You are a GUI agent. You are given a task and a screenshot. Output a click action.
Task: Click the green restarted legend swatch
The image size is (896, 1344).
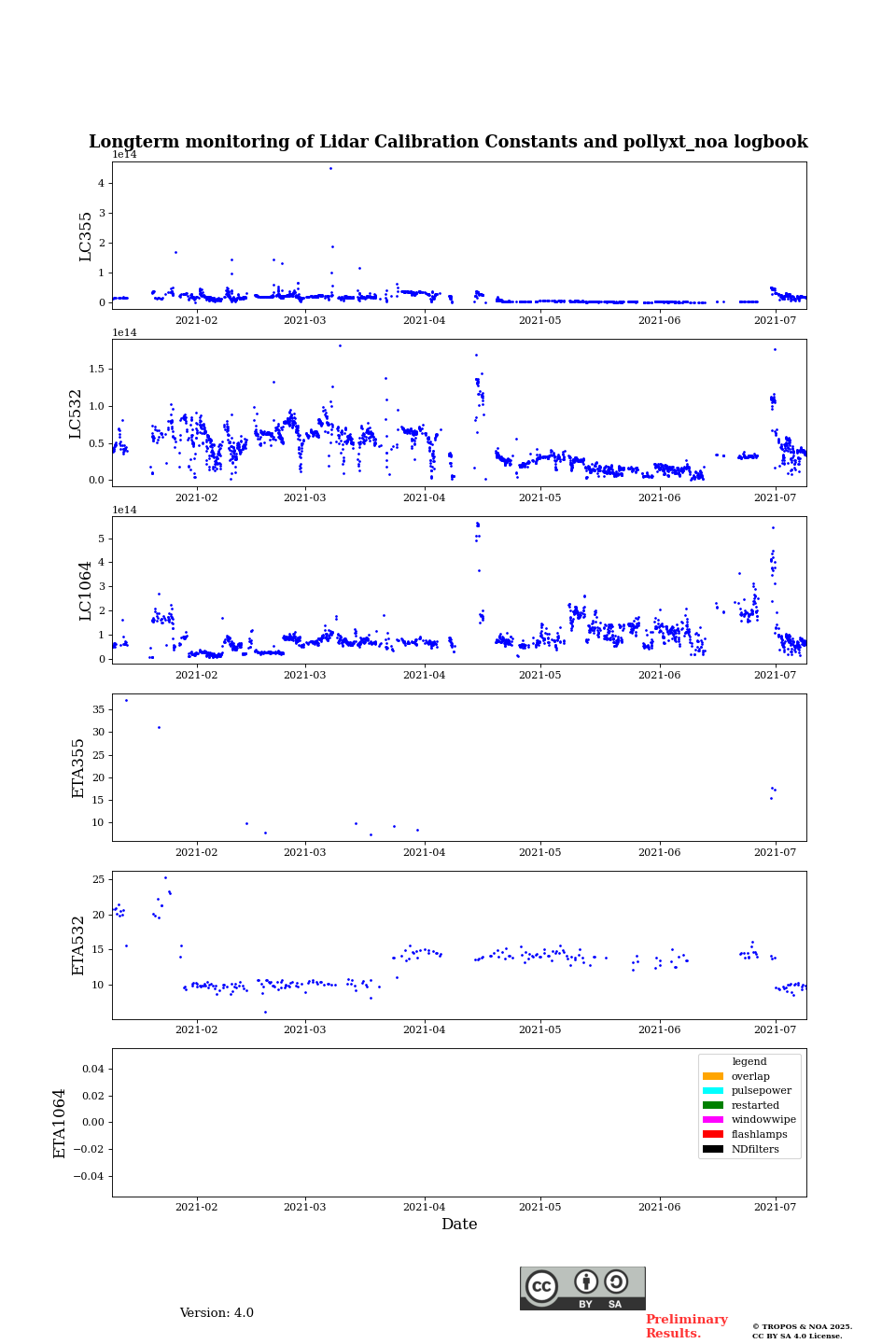point(712,1105)
